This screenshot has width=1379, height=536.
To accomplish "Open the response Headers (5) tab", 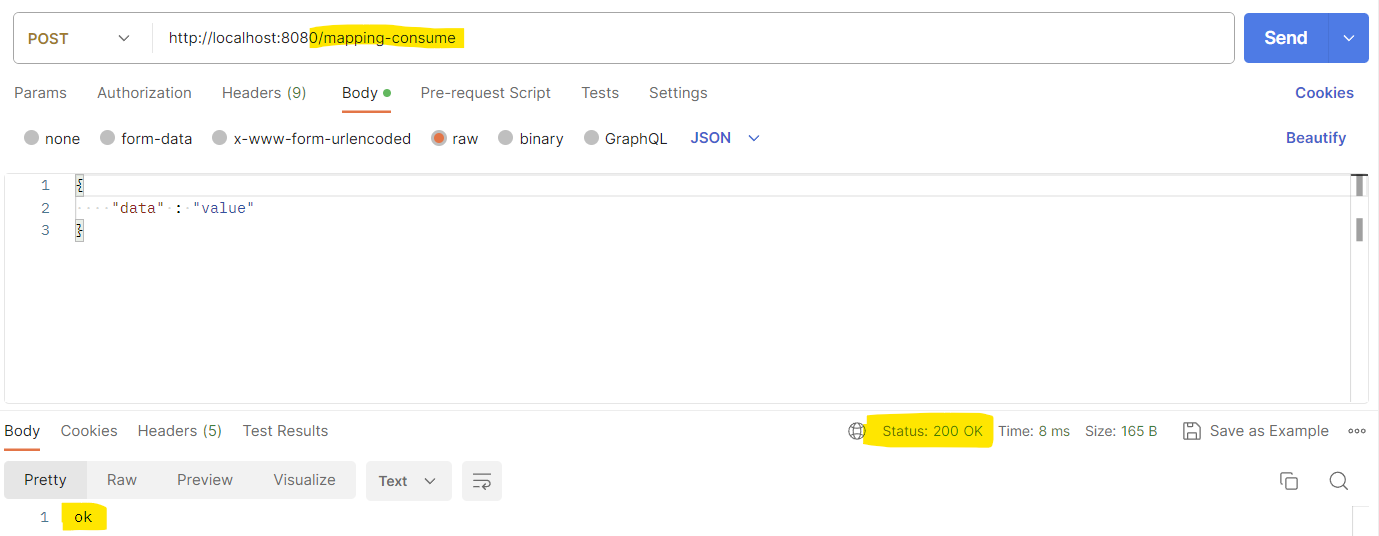I will pos(180,431).
